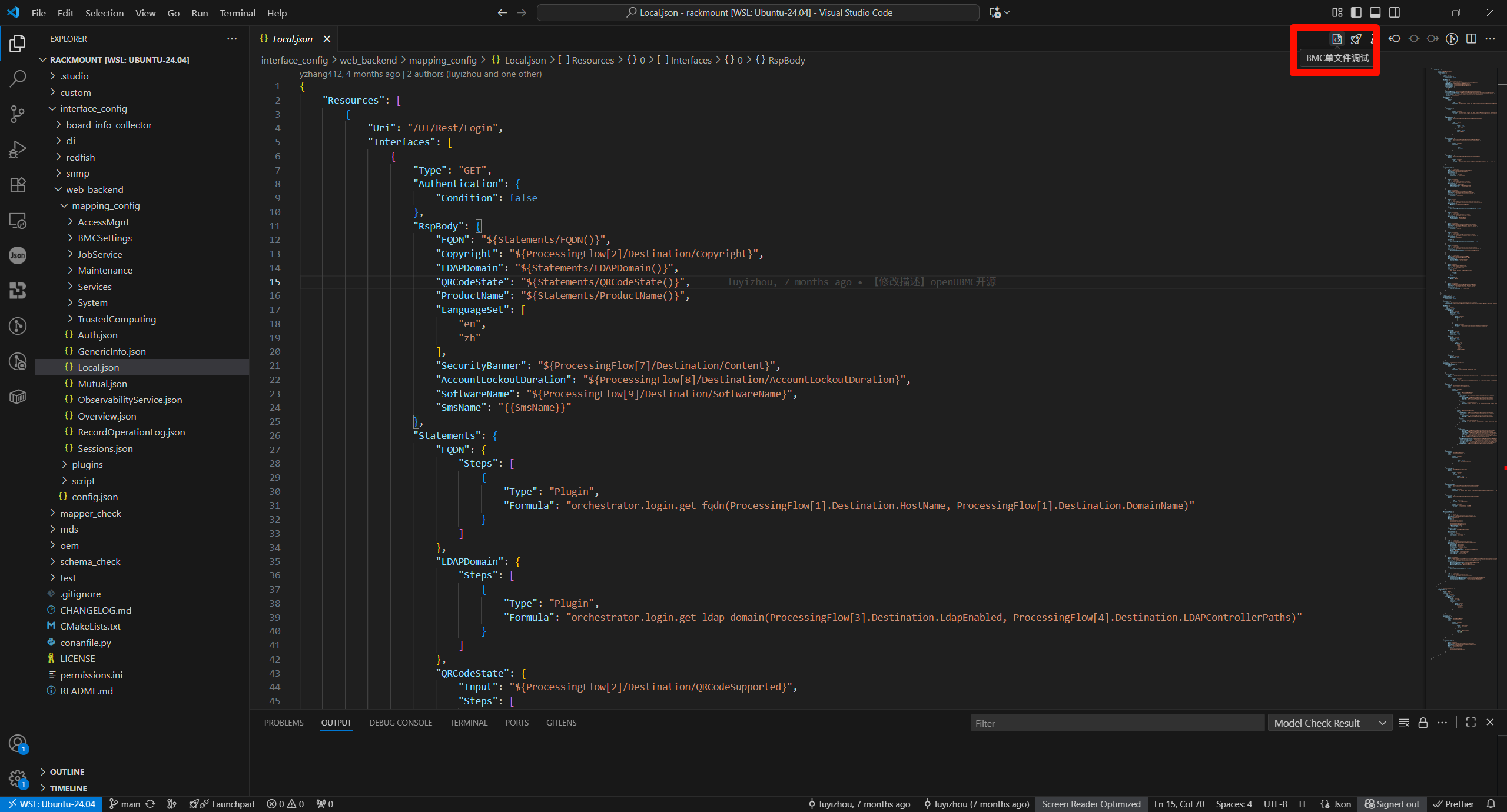Toggle the primary sidebar visibility
This screenshot has width=1507, height=812.
click(1356, 12)
